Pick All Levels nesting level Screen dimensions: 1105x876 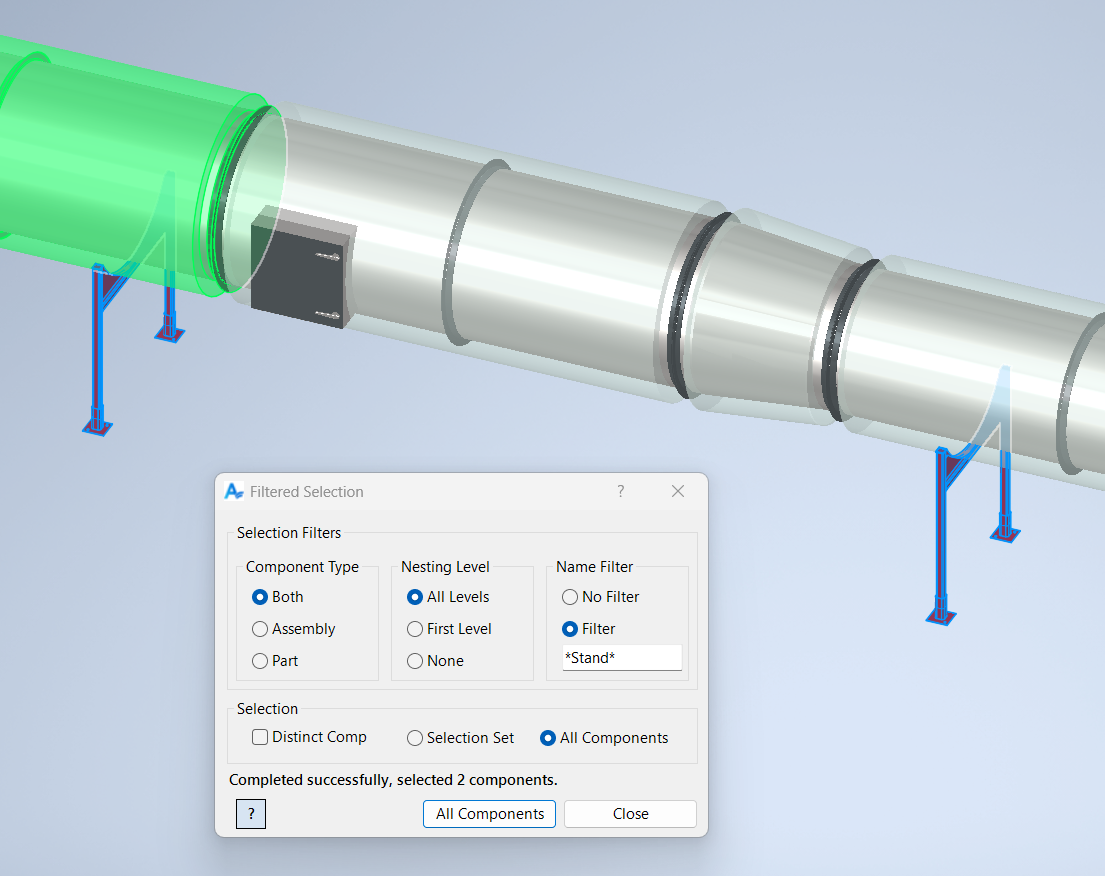click(x=415, y=597)
